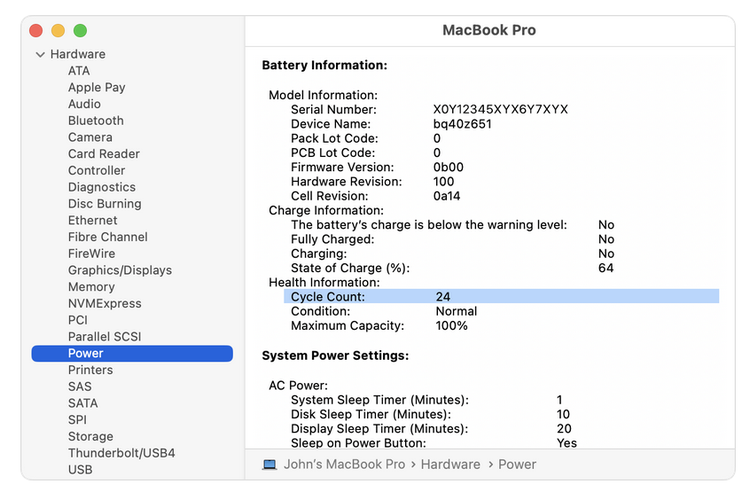750x500 pixels.
Task: Collapse the Hardware tree section
Action: (x=40, y=55)
